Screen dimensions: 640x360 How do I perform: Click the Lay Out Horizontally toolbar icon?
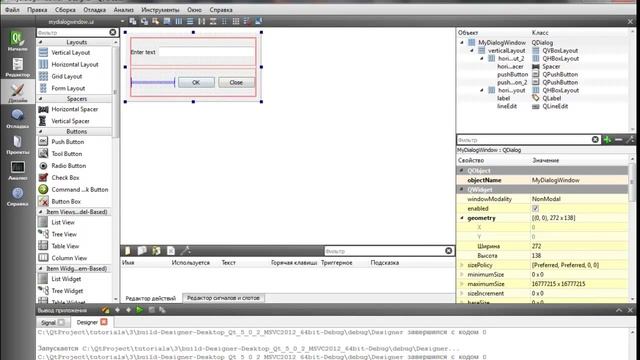tap(178, 21)
